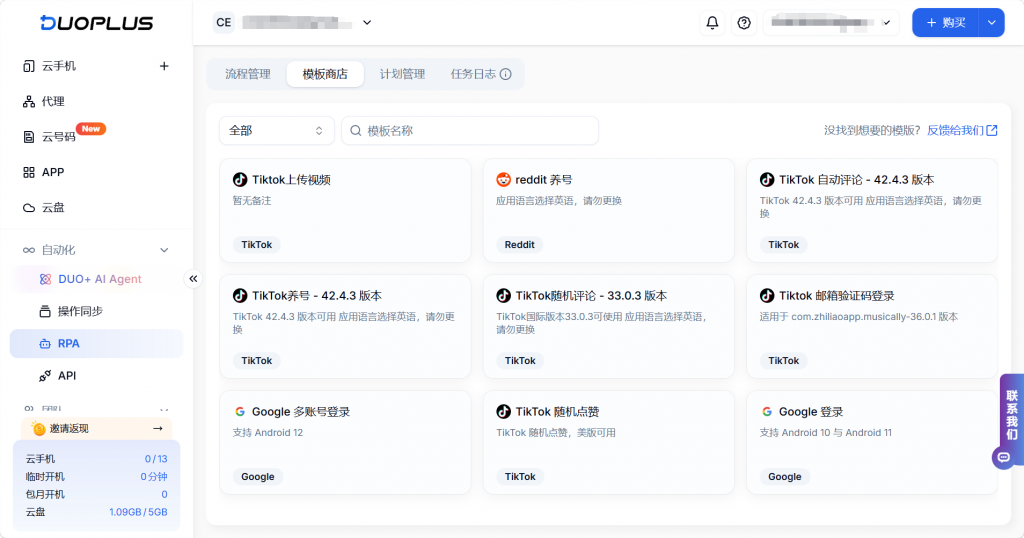This screenshot has width=1024, height=538.
Task: Switch to 模板商店 tab
Action: [325, 74]
